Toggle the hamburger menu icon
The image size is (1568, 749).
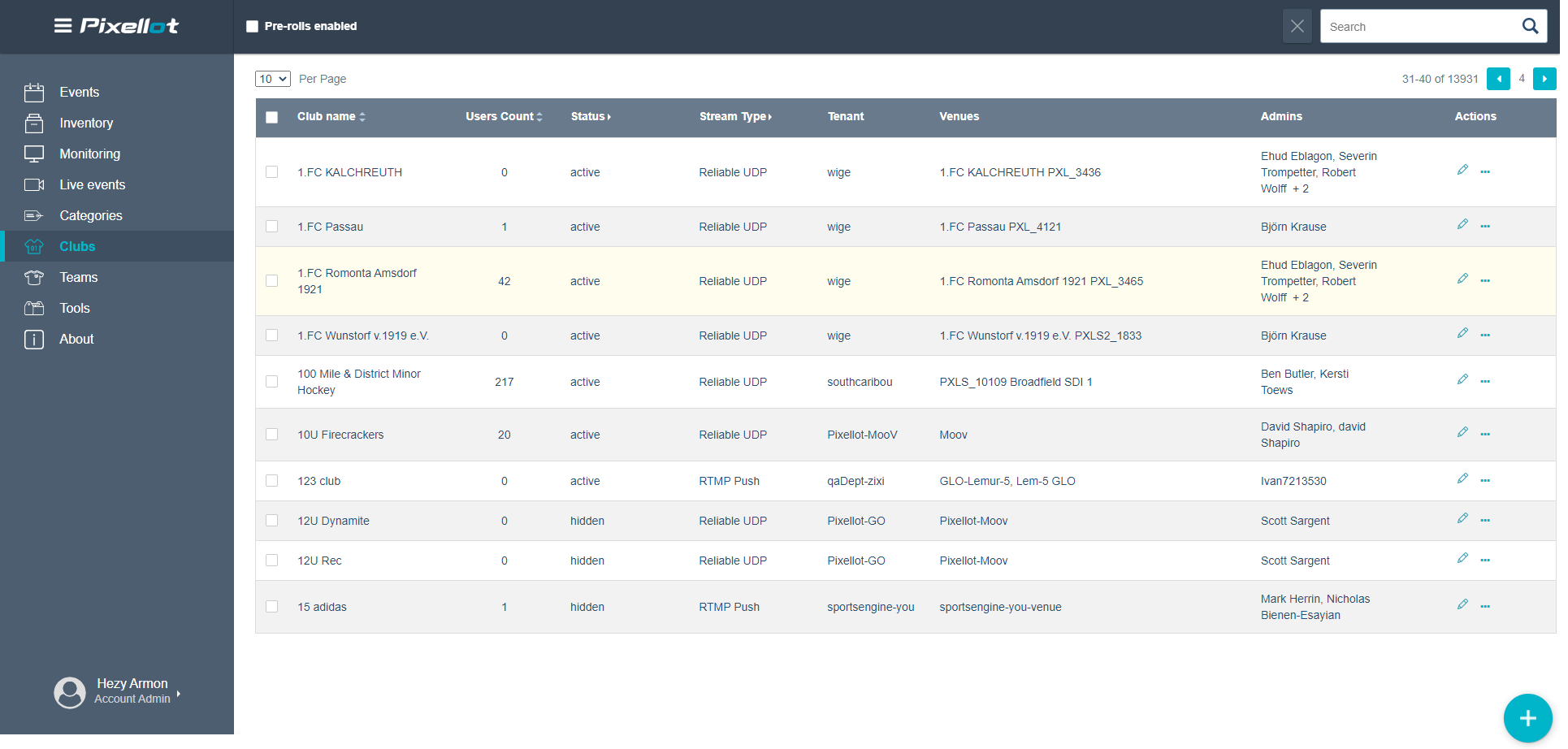(63, 26)
